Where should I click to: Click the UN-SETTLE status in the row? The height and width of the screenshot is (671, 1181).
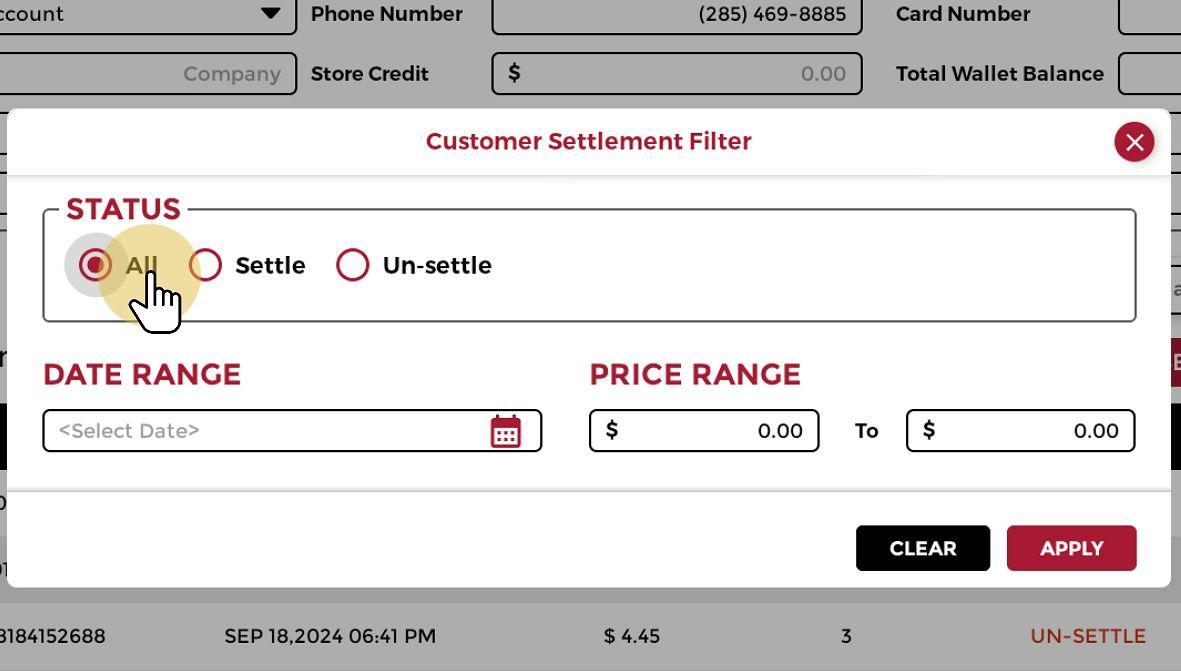1088,636
